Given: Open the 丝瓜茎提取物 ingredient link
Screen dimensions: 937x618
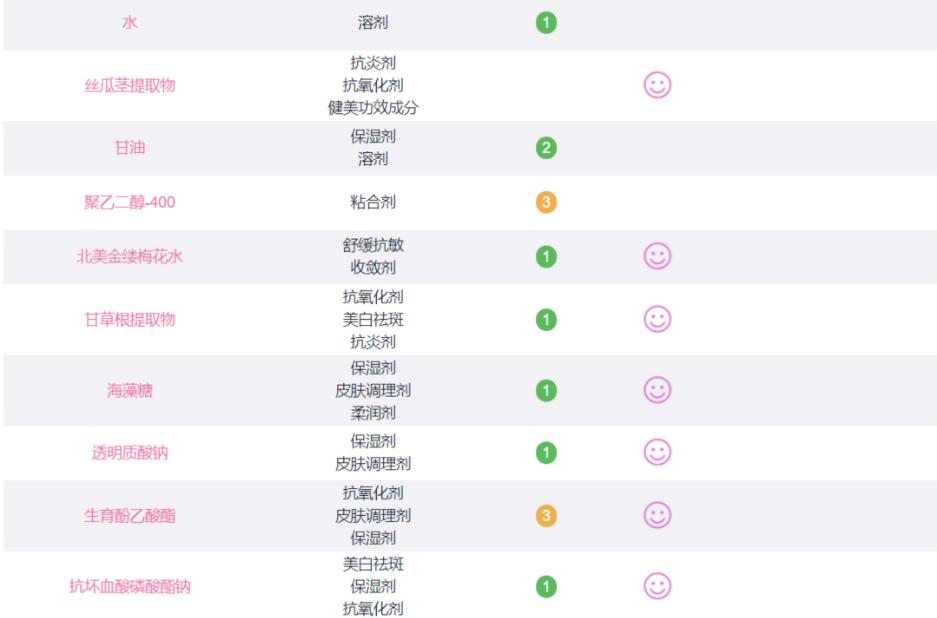Looking at the screenshot, I should [x=130, y=85].
